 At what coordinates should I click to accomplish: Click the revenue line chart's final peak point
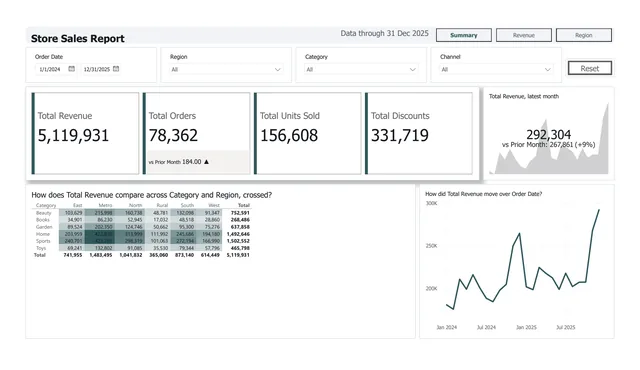[x=599, y=210]
